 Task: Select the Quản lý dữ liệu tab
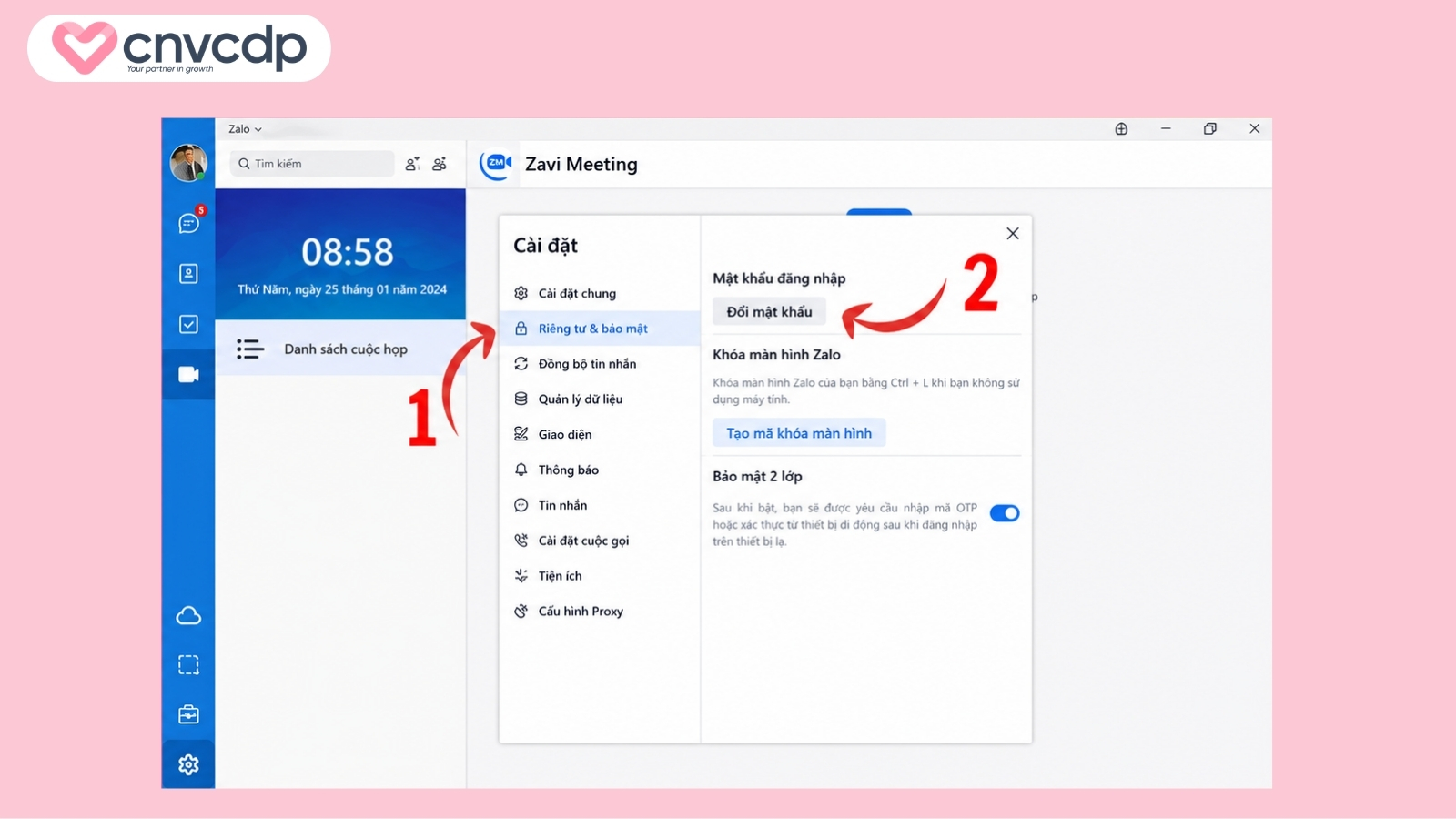[x=600, y=399]
